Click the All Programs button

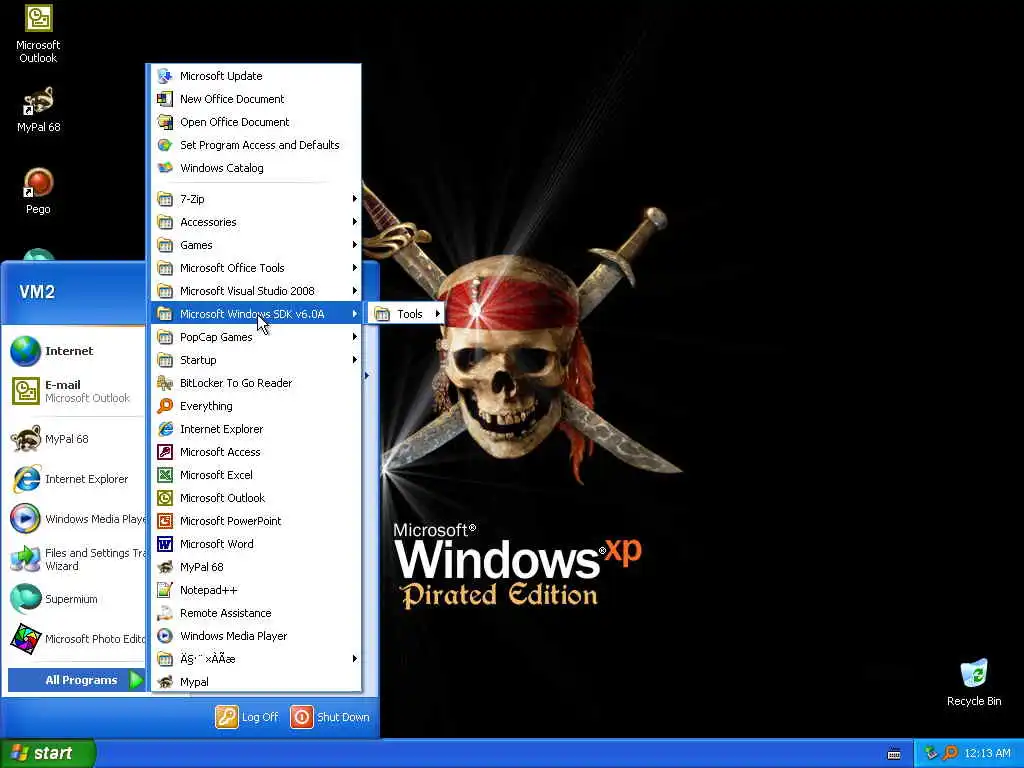click(76, 680)
